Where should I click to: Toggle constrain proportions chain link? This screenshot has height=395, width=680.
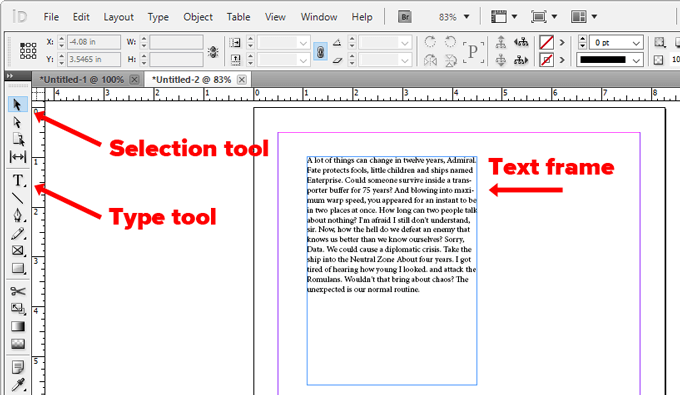320,52
